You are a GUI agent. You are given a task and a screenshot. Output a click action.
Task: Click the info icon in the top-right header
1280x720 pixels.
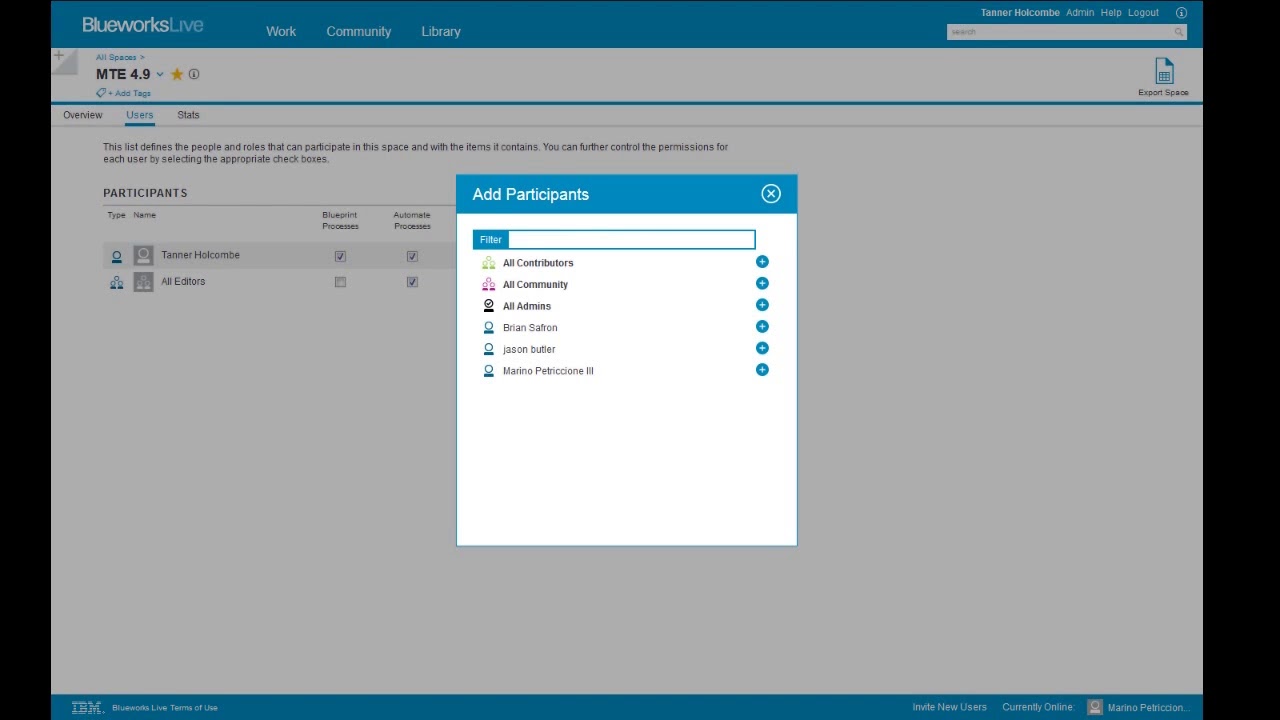[1181, 13]
